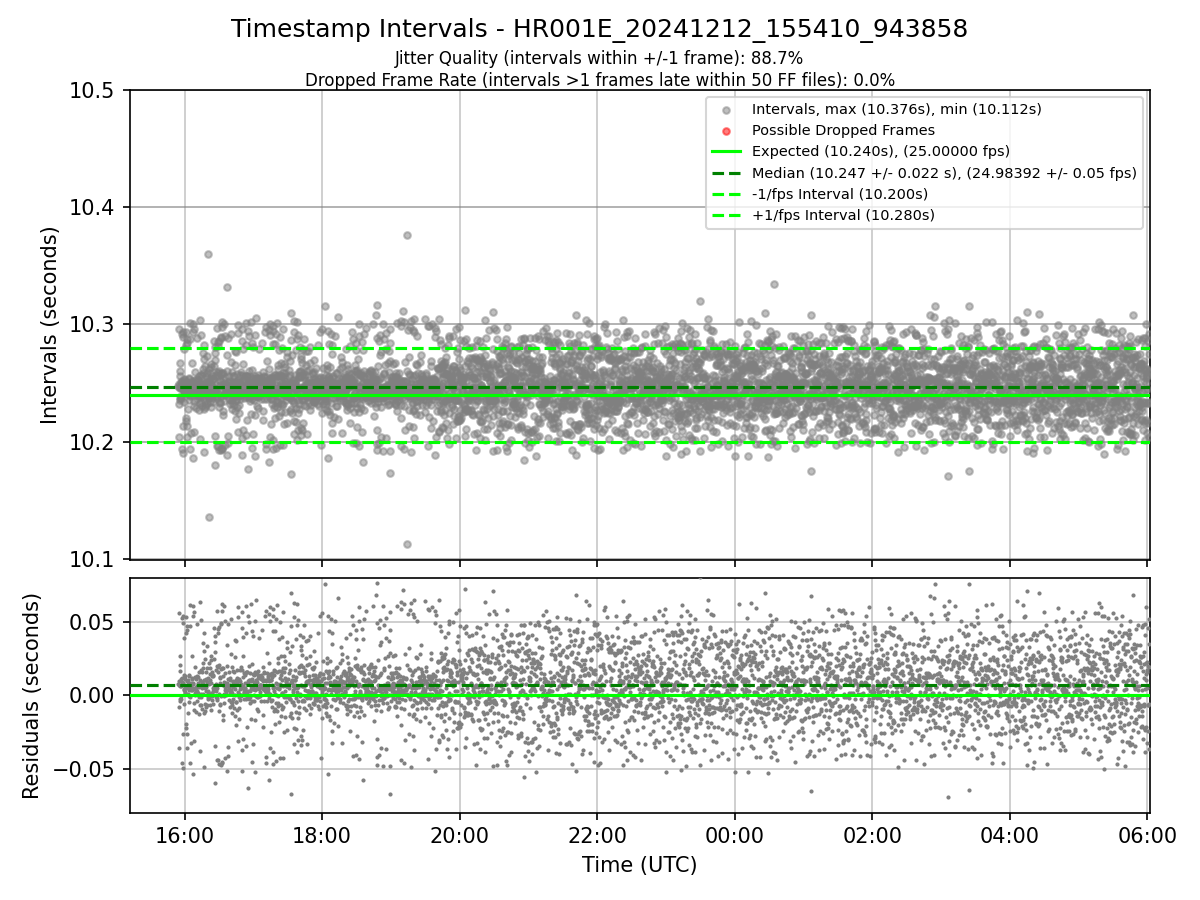
Task: Click the highest outlier point near 10.376s
Action: [407, 235]
